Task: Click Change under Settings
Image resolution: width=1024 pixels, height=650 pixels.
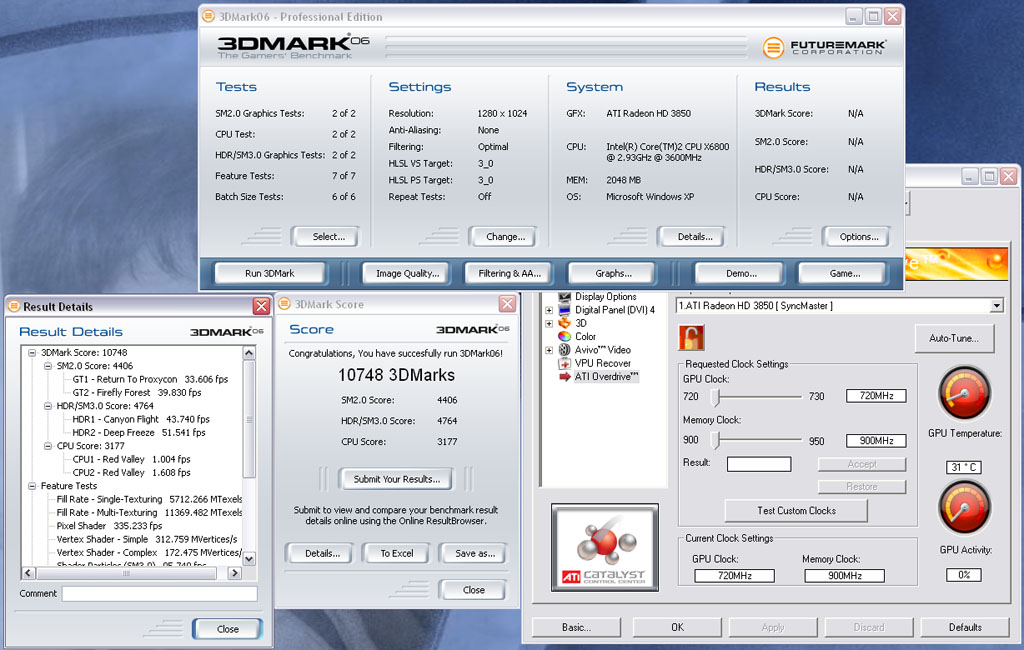Action: 505,236
